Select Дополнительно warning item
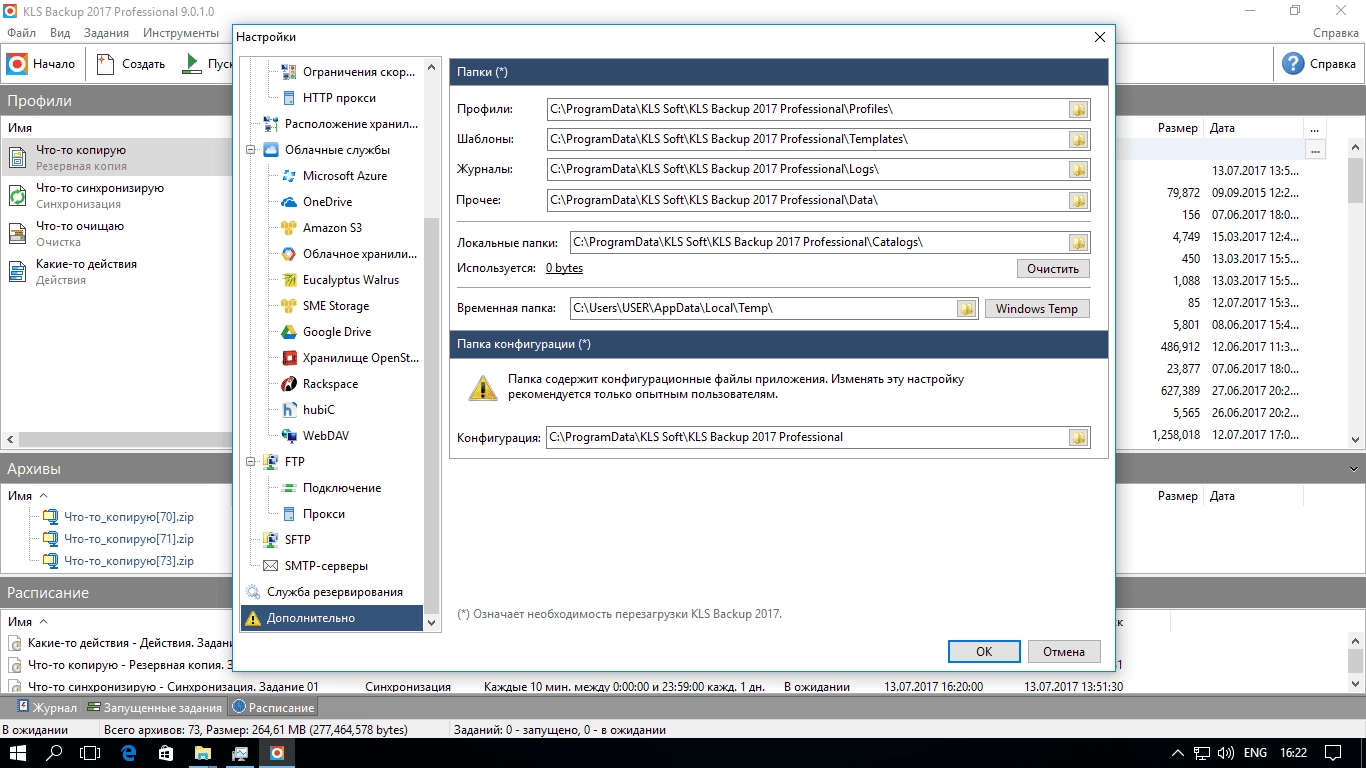 tap(332, 618)
